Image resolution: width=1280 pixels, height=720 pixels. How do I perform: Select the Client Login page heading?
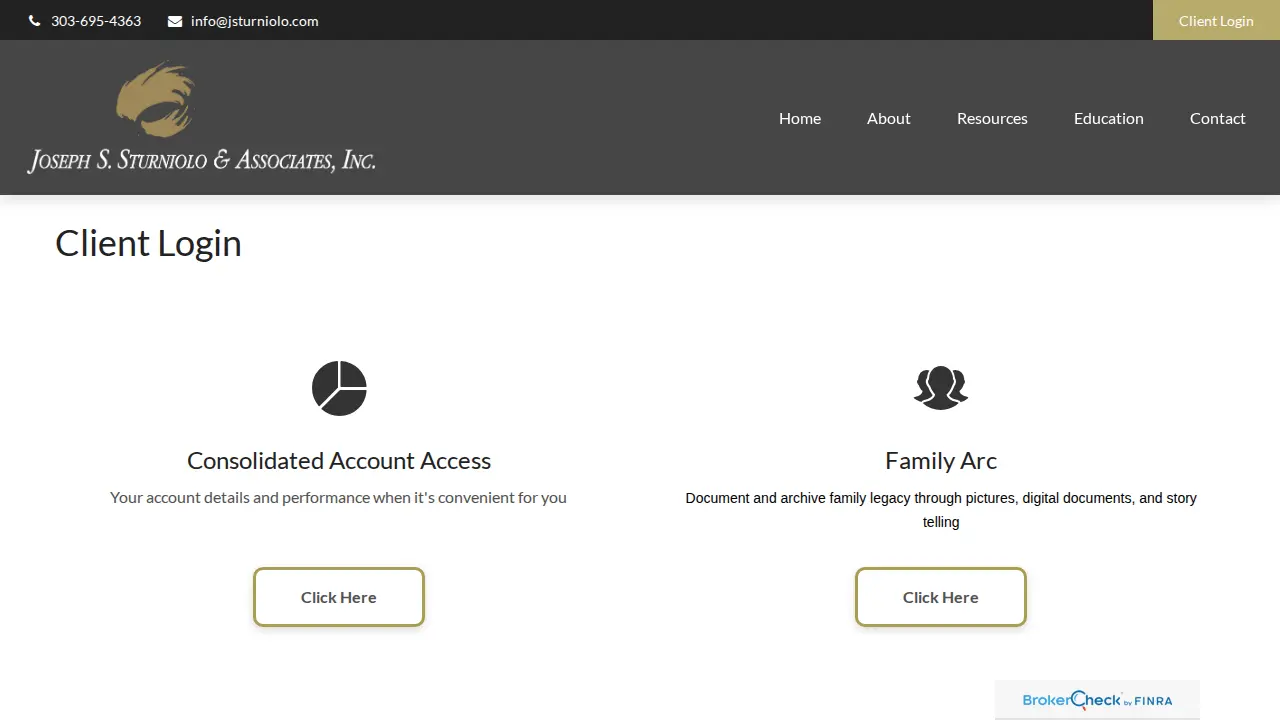pos(148,243)
